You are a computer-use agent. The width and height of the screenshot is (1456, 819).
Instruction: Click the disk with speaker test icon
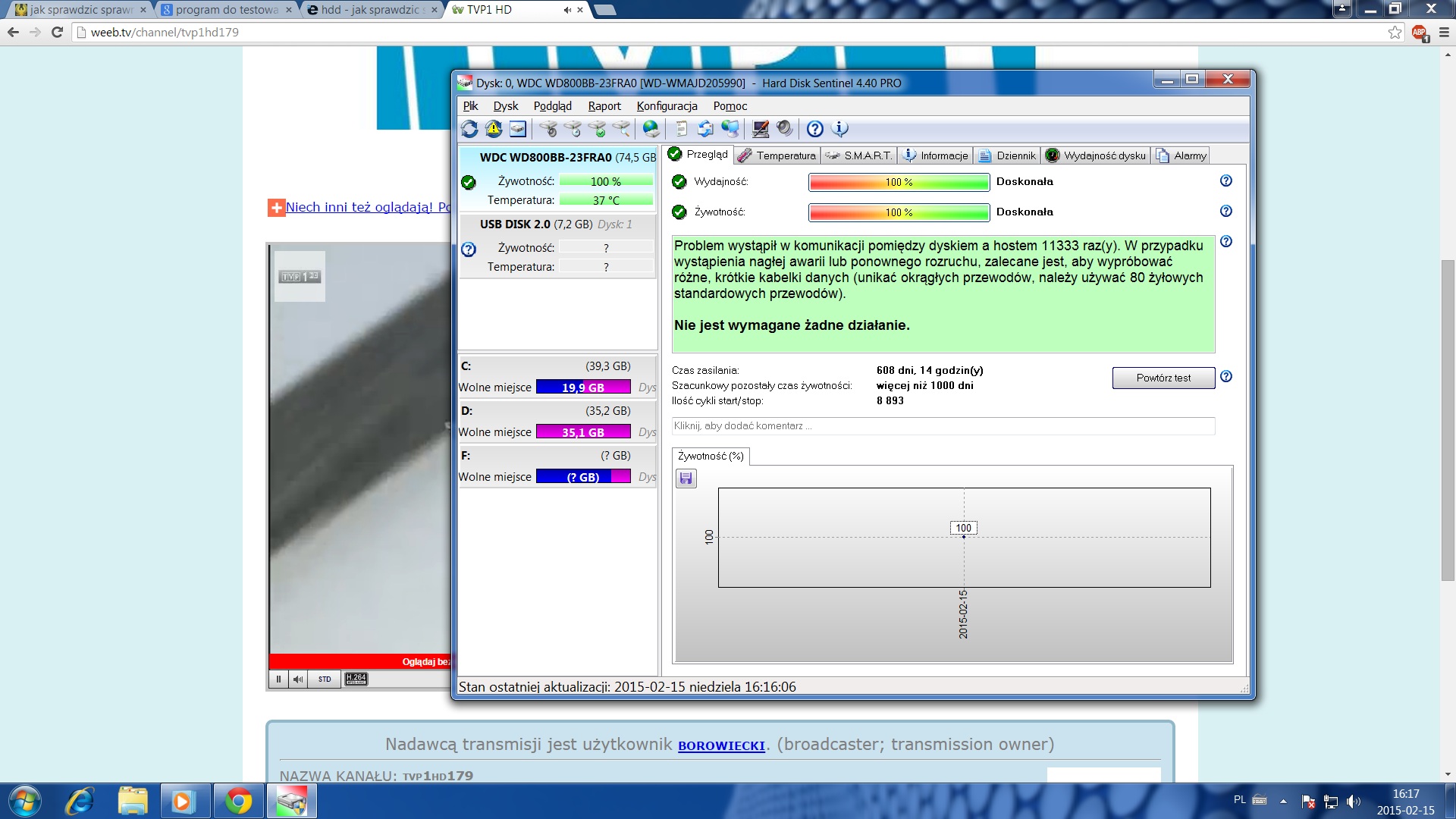tap(548, 129)
